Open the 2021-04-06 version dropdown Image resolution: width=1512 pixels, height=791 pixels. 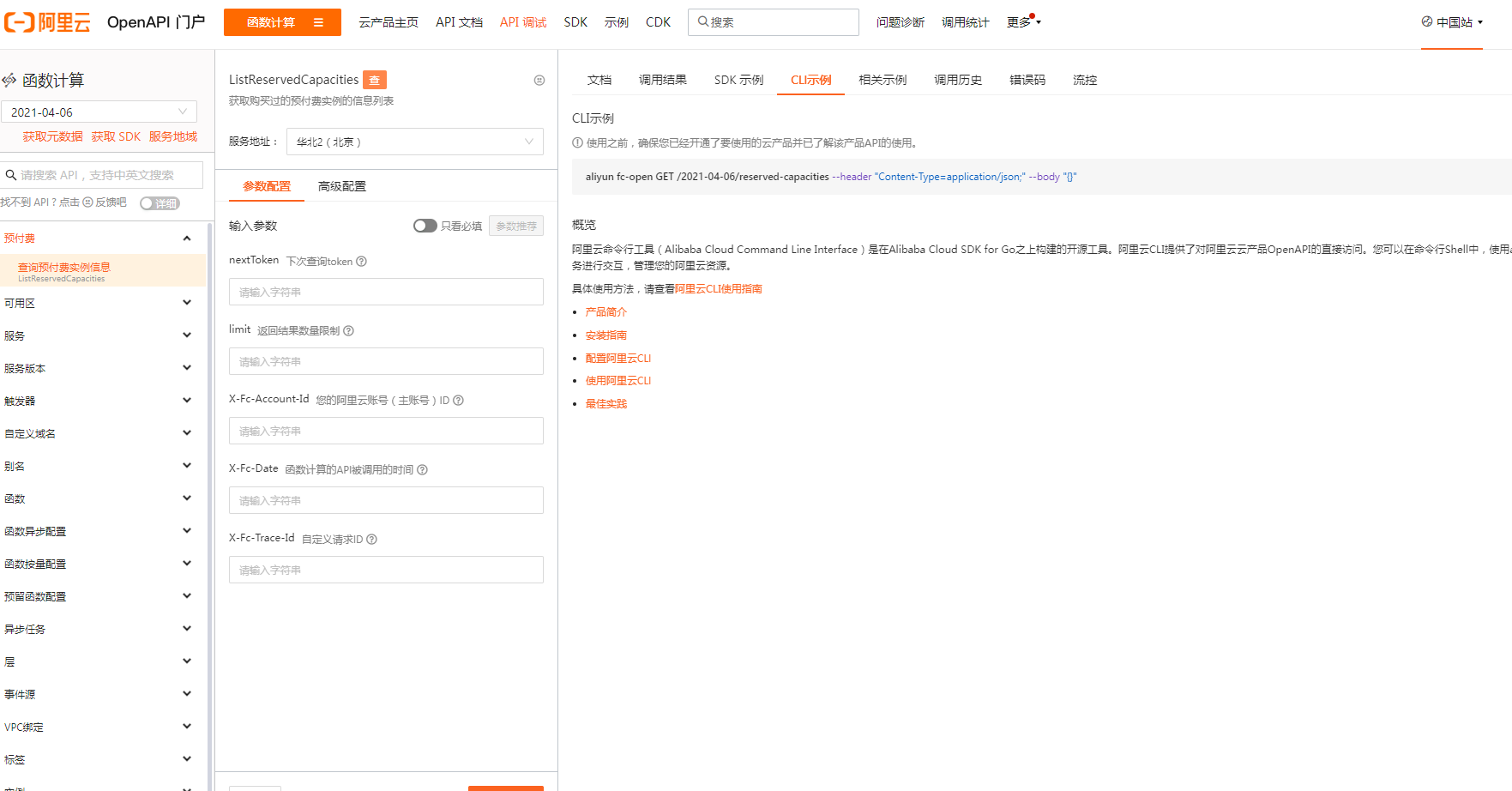tap(99, 112)
